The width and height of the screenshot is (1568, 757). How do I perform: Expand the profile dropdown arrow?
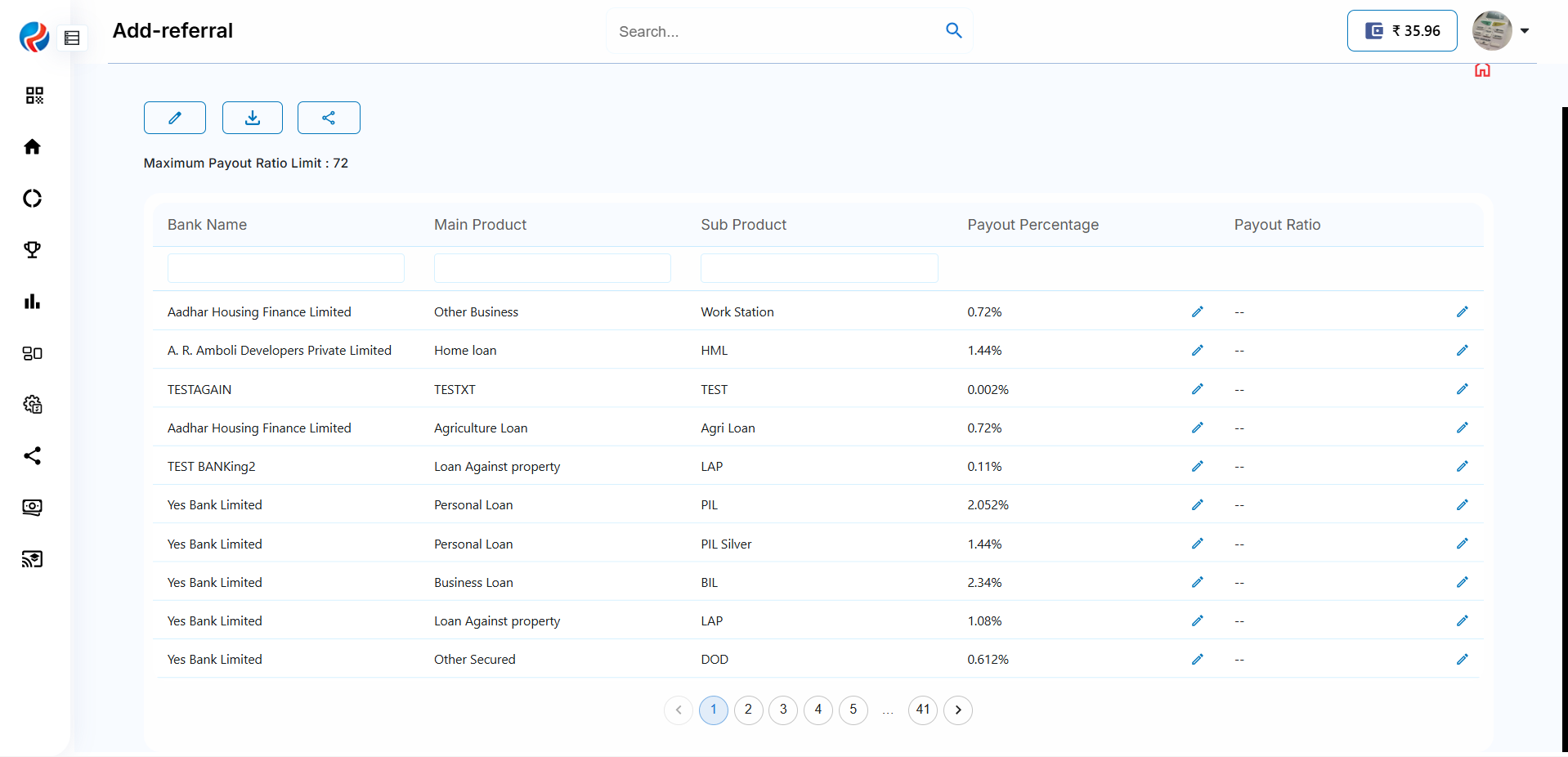(x=1525, y=31)
